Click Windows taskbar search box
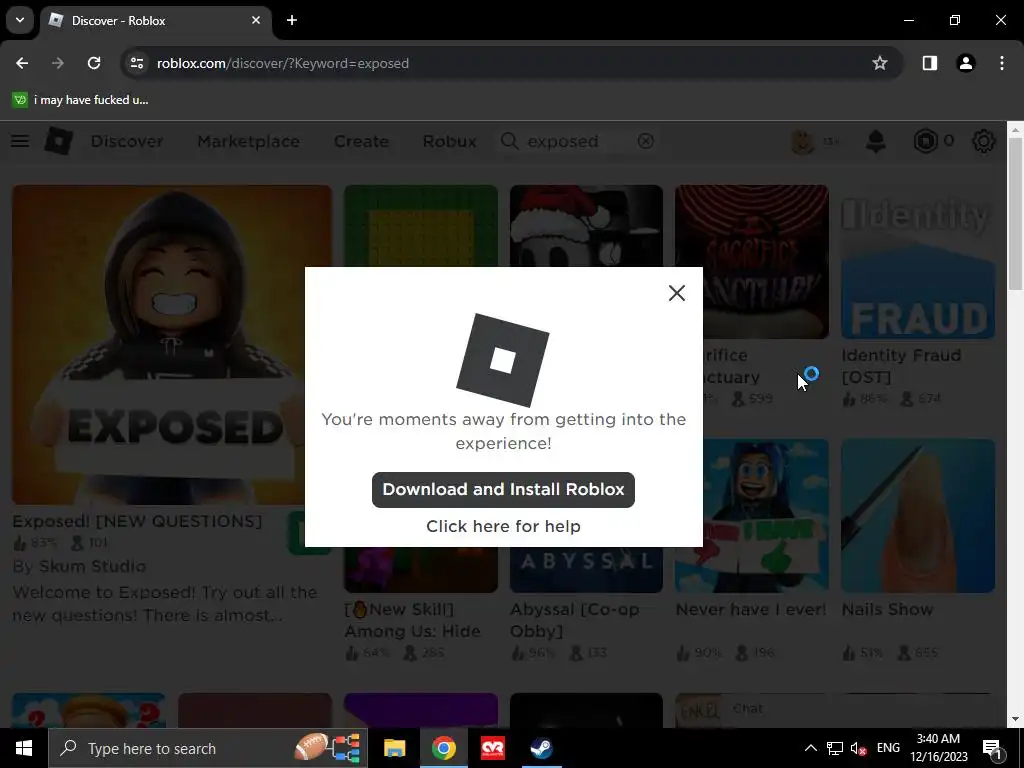Screen dimensions: 1024x768 208,748
